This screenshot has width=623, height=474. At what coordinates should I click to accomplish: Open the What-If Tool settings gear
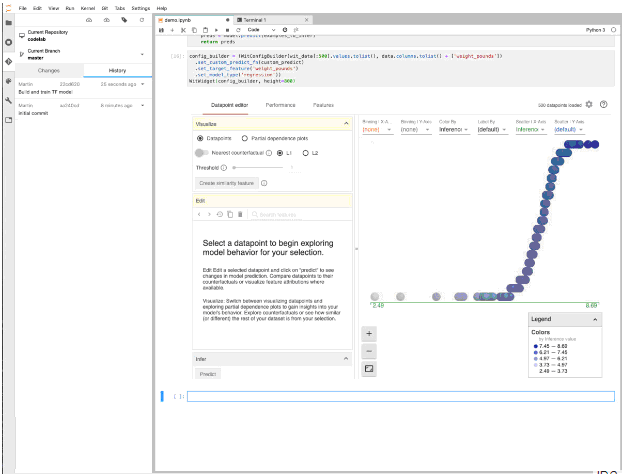pos(589,104)
